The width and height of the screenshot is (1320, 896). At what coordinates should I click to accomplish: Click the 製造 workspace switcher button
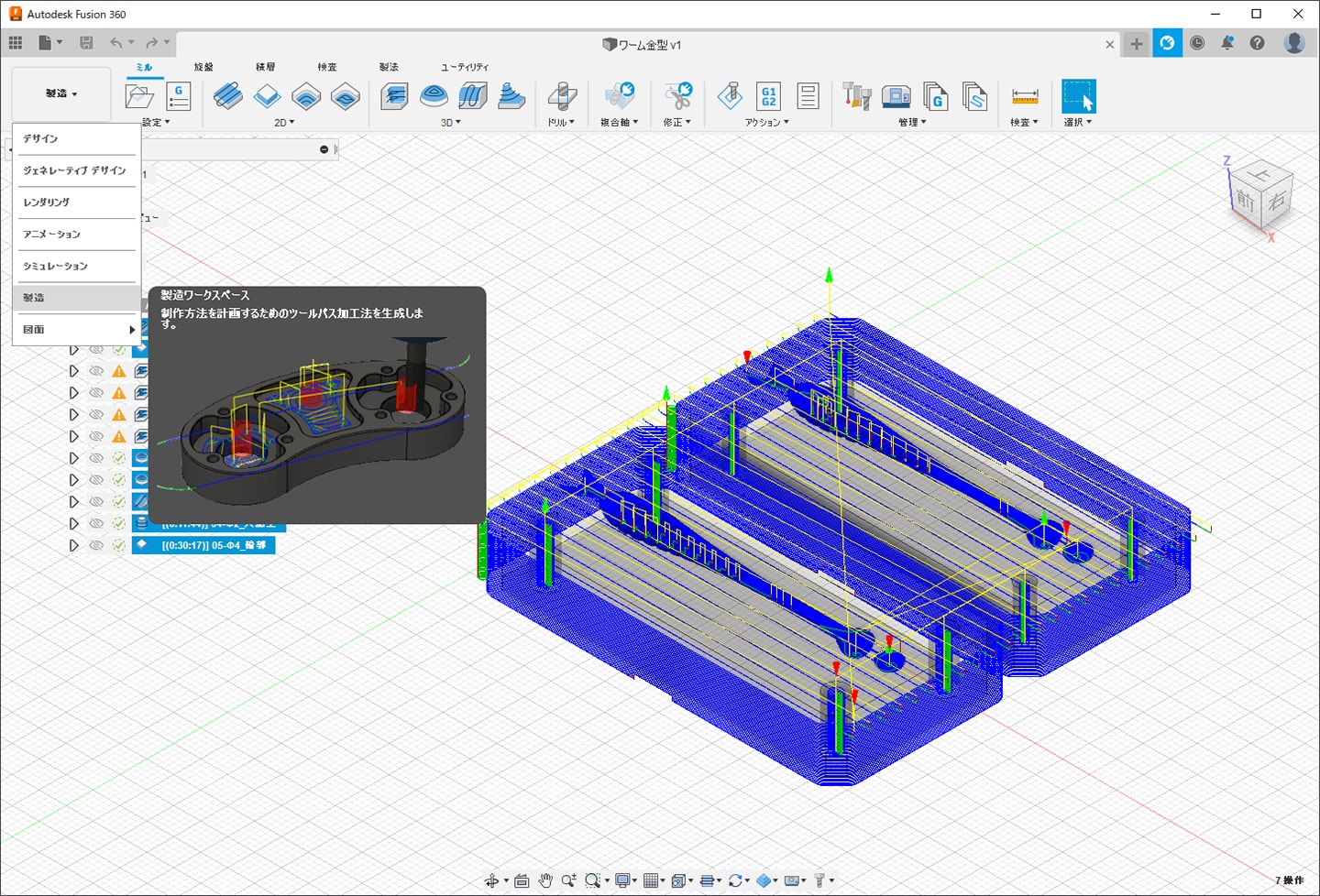(x=61, y=93)
